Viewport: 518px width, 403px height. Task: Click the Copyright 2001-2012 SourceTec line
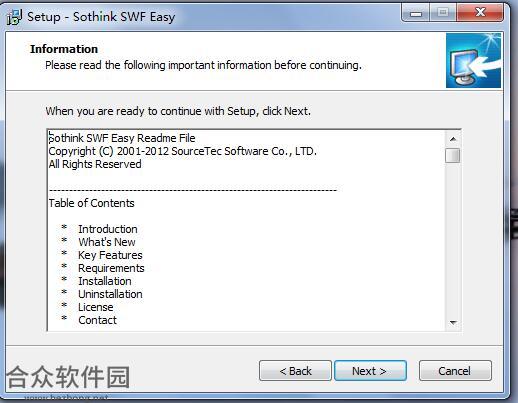point(183,151)
